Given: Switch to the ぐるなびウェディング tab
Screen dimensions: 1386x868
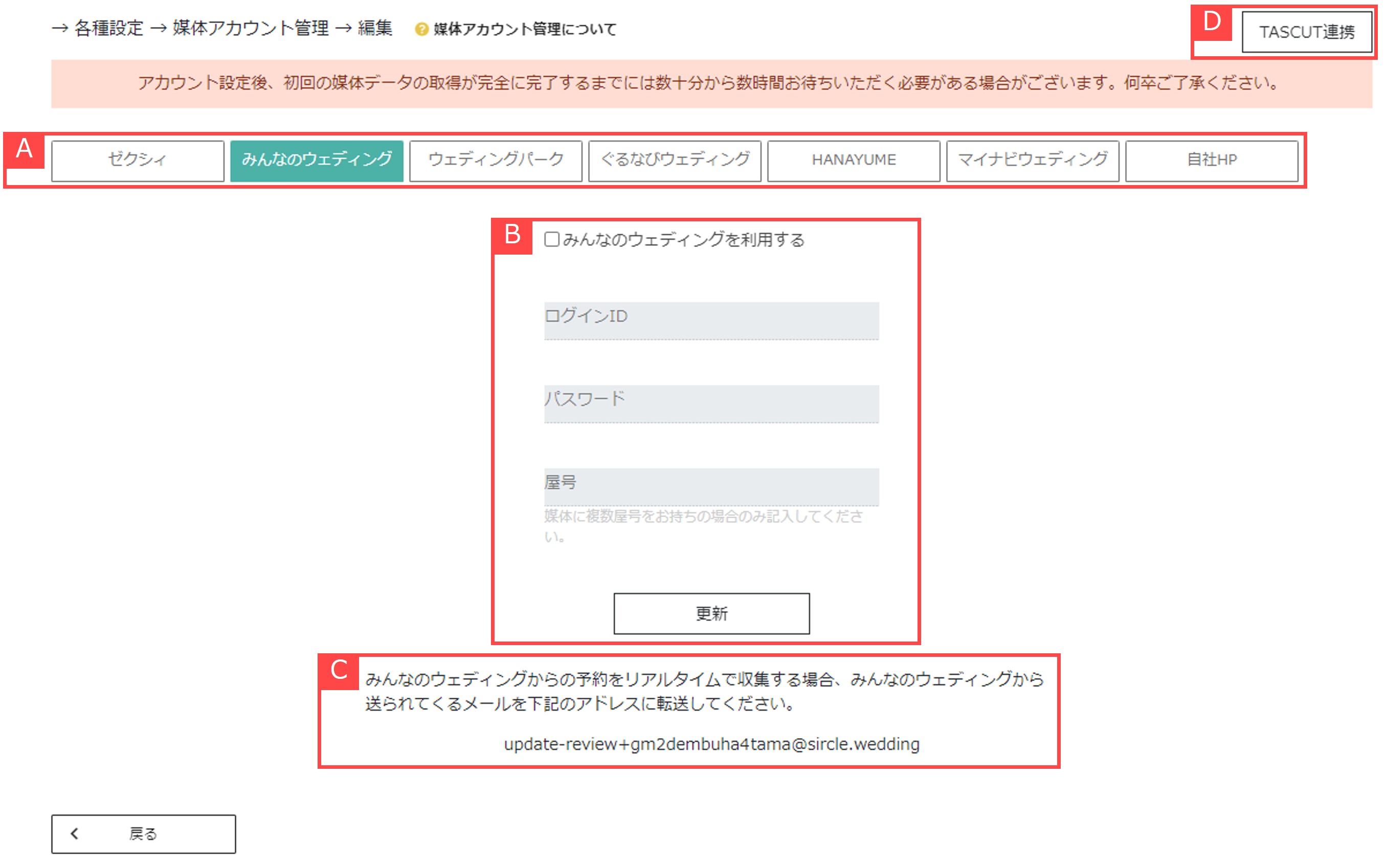Looking at the screenshot, I should tap(674, 160).
